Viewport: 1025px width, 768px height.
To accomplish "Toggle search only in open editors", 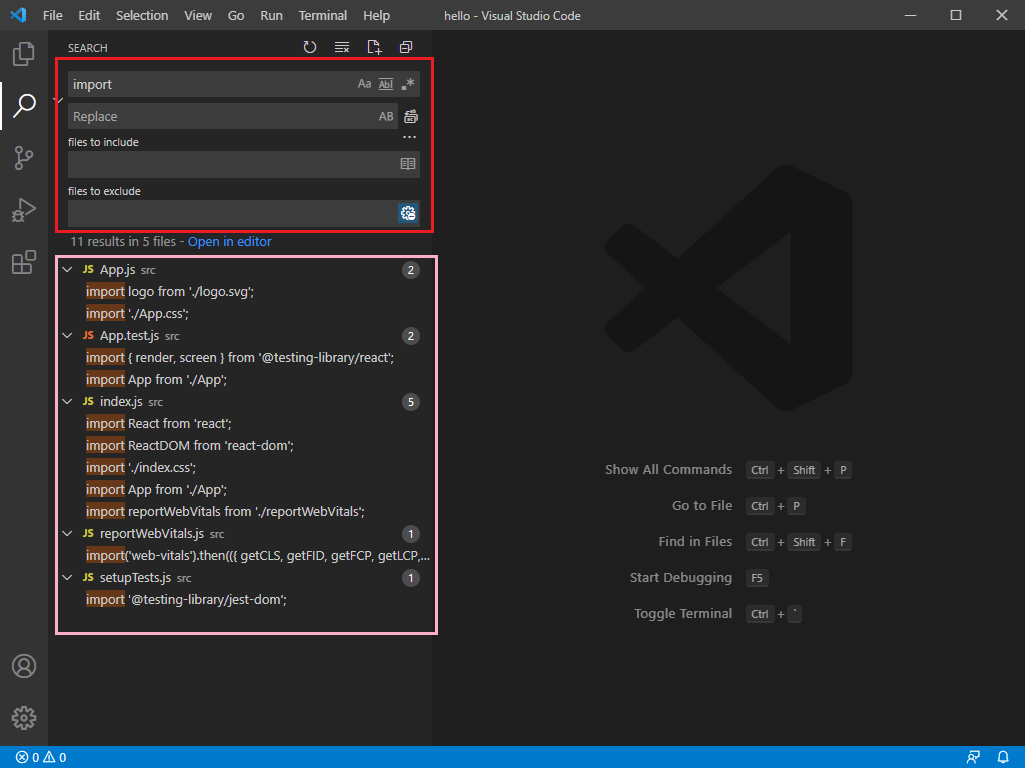I will point(408,164).
